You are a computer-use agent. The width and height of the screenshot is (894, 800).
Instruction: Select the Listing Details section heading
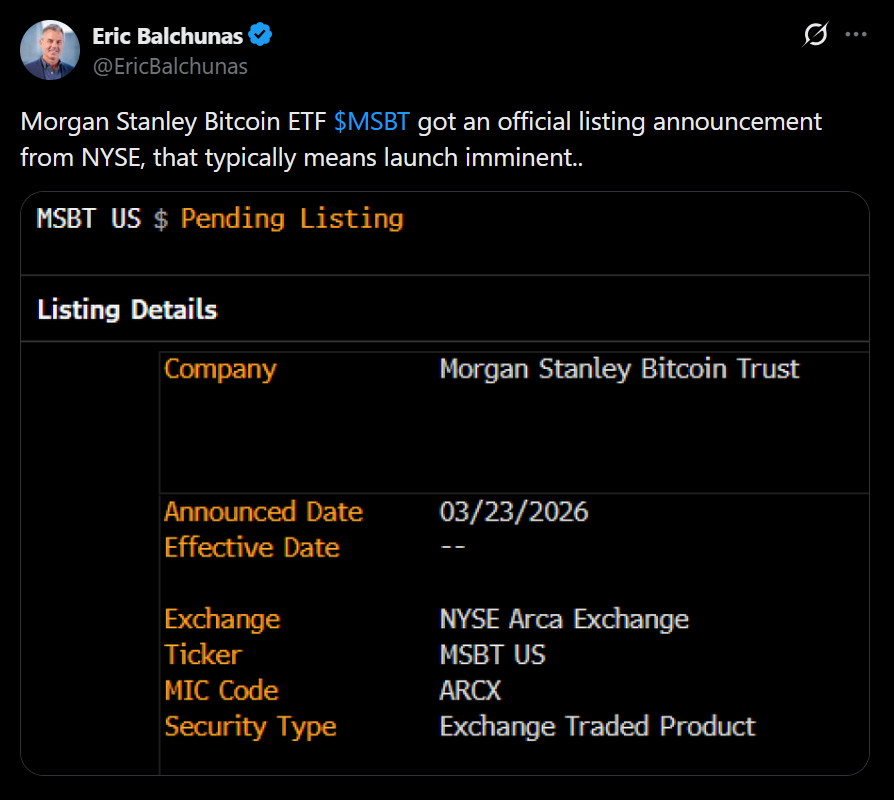[x=127, y=310]
